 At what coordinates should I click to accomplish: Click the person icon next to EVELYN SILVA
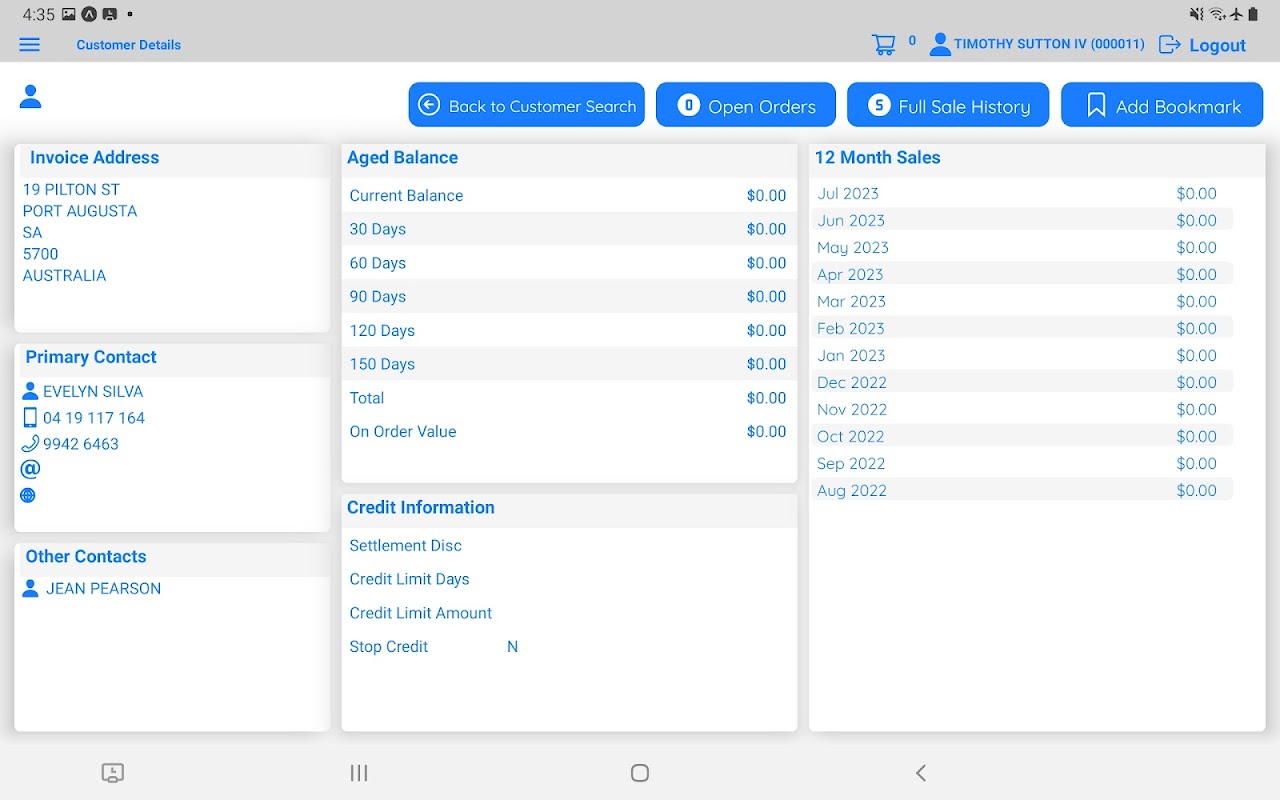pos(30,391)
